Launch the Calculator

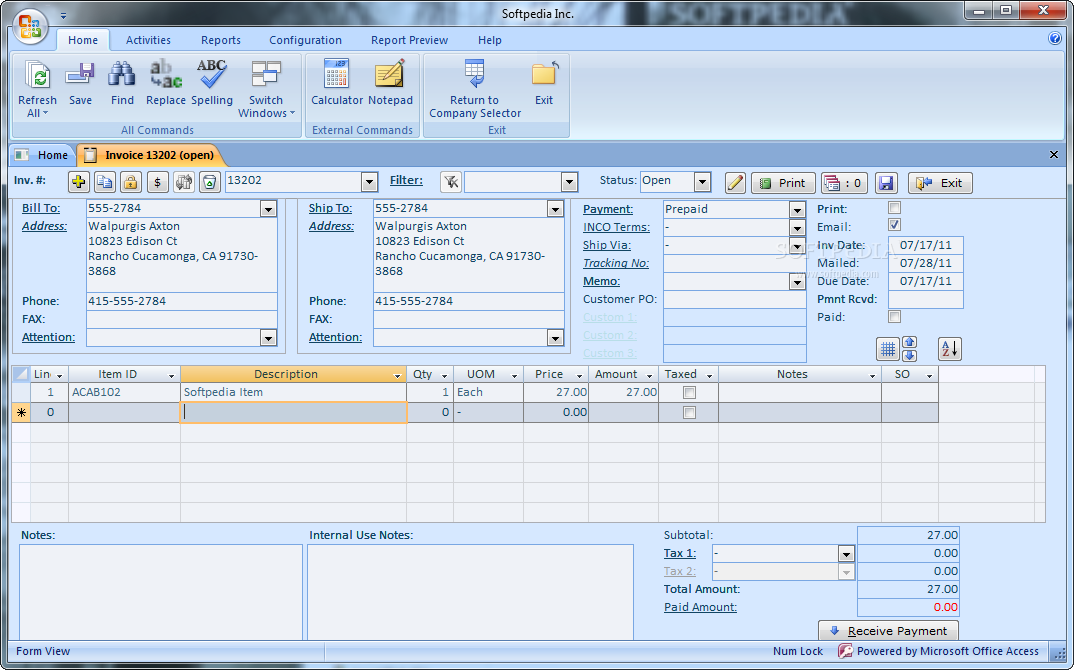pos(336,73)
